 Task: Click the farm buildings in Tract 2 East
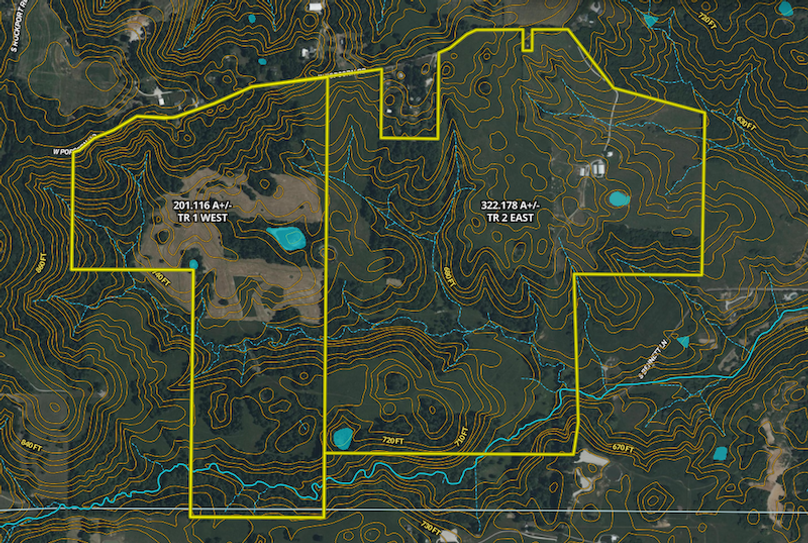click(597, 168)
